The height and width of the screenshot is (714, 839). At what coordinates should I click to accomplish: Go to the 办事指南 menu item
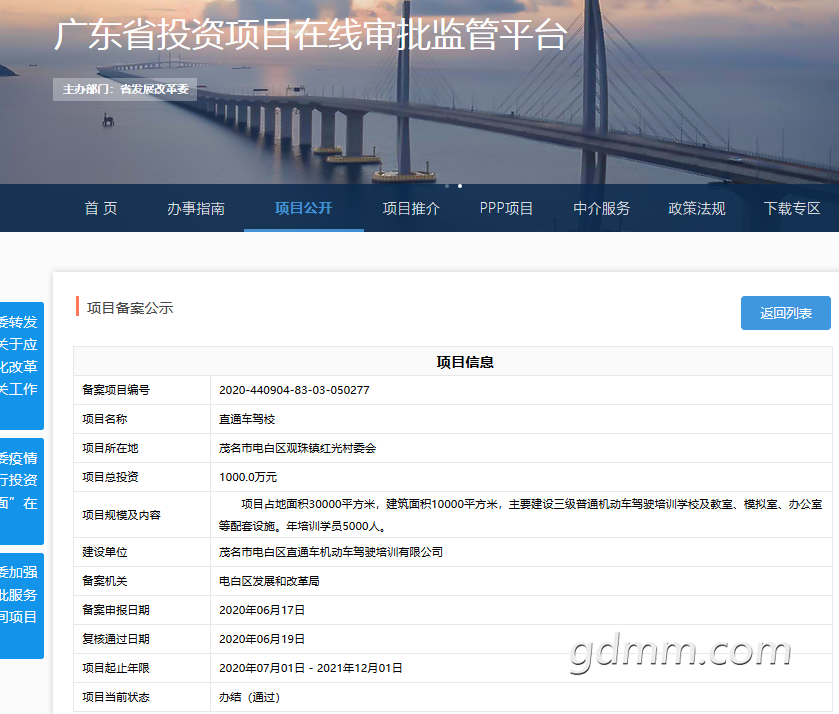tap(196, 208)
